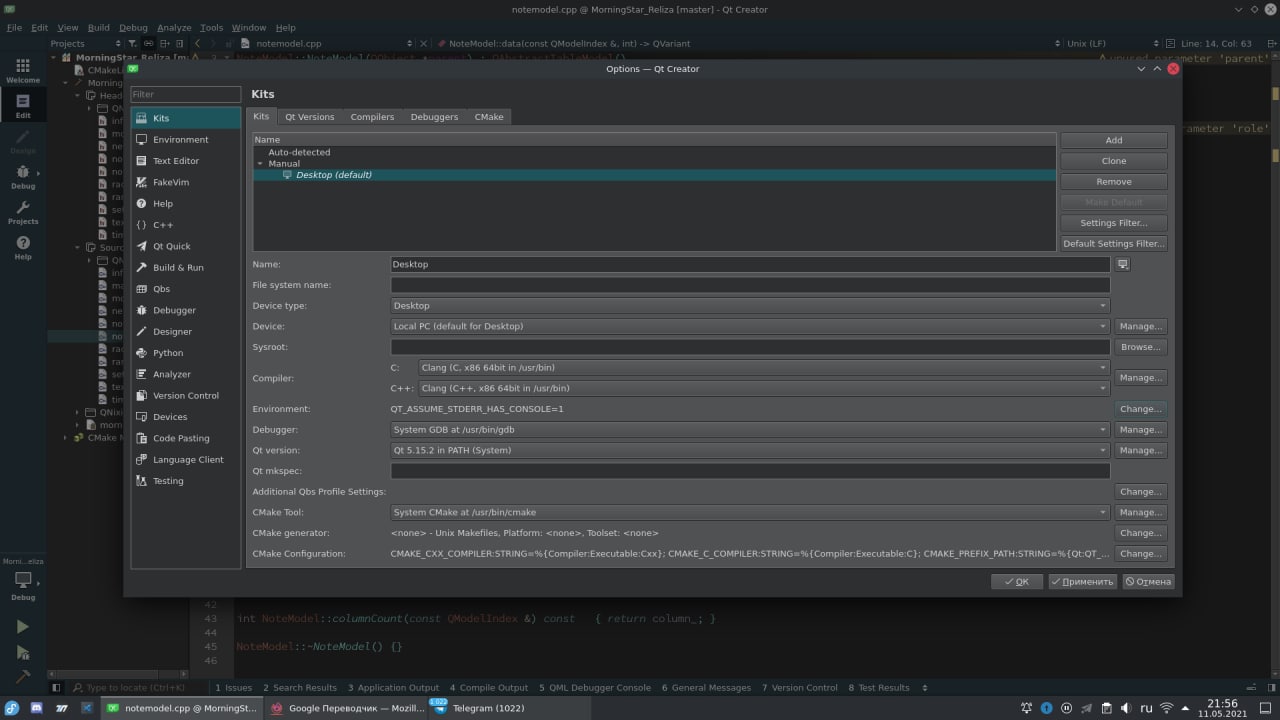Click the Применить (Apply) button
This screenshot has width=1280, height=720.
(1082, 581)
